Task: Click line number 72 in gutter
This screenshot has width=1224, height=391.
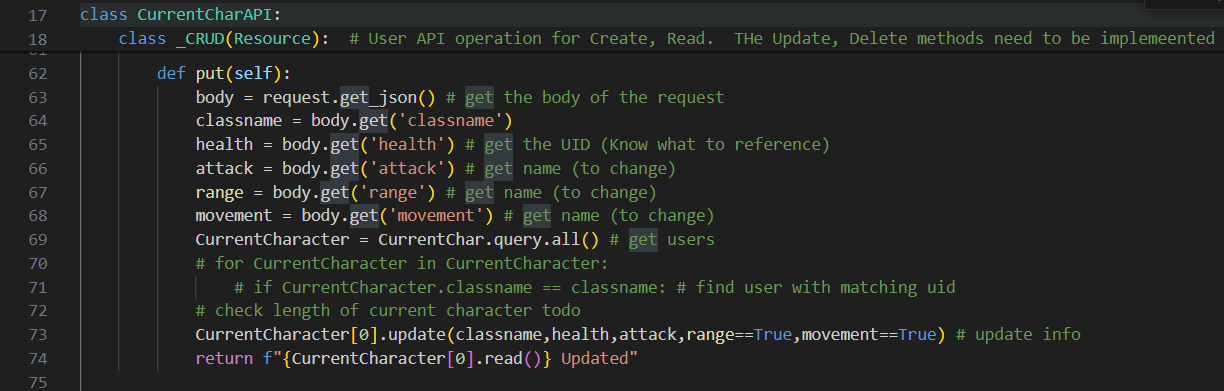Action: [38, 311]
